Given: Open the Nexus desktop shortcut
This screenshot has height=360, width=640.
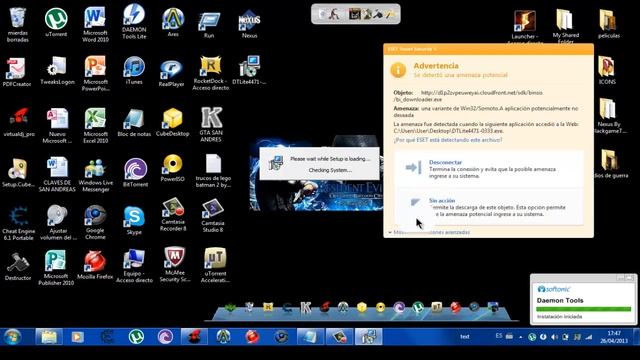Looking at the screenshot, I should click(249, 21).
